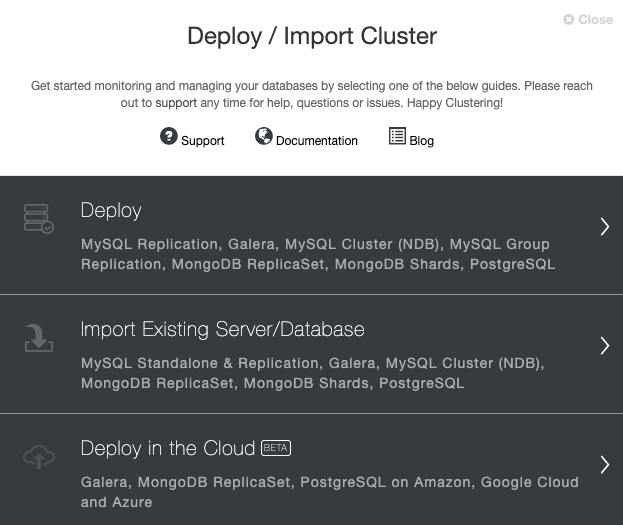Click the Close text button

(x=595, y=19)
